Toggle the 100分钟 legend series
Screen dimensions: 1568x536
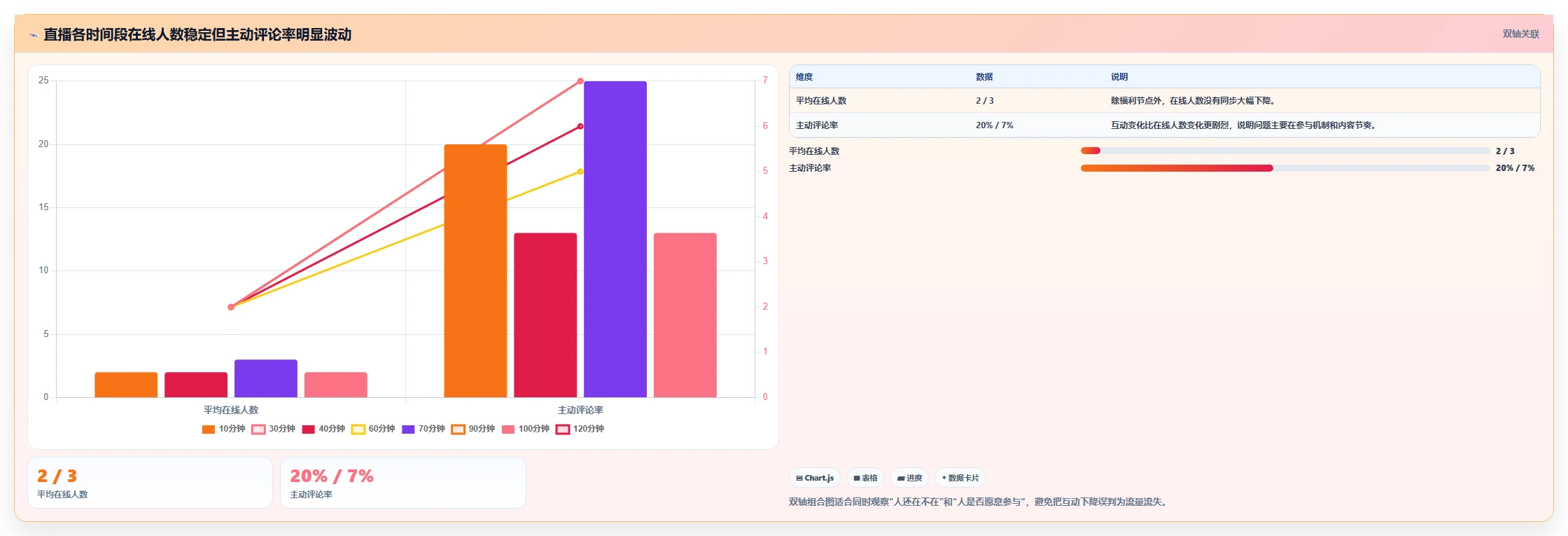pyautogui.click(x=525, y=429)
